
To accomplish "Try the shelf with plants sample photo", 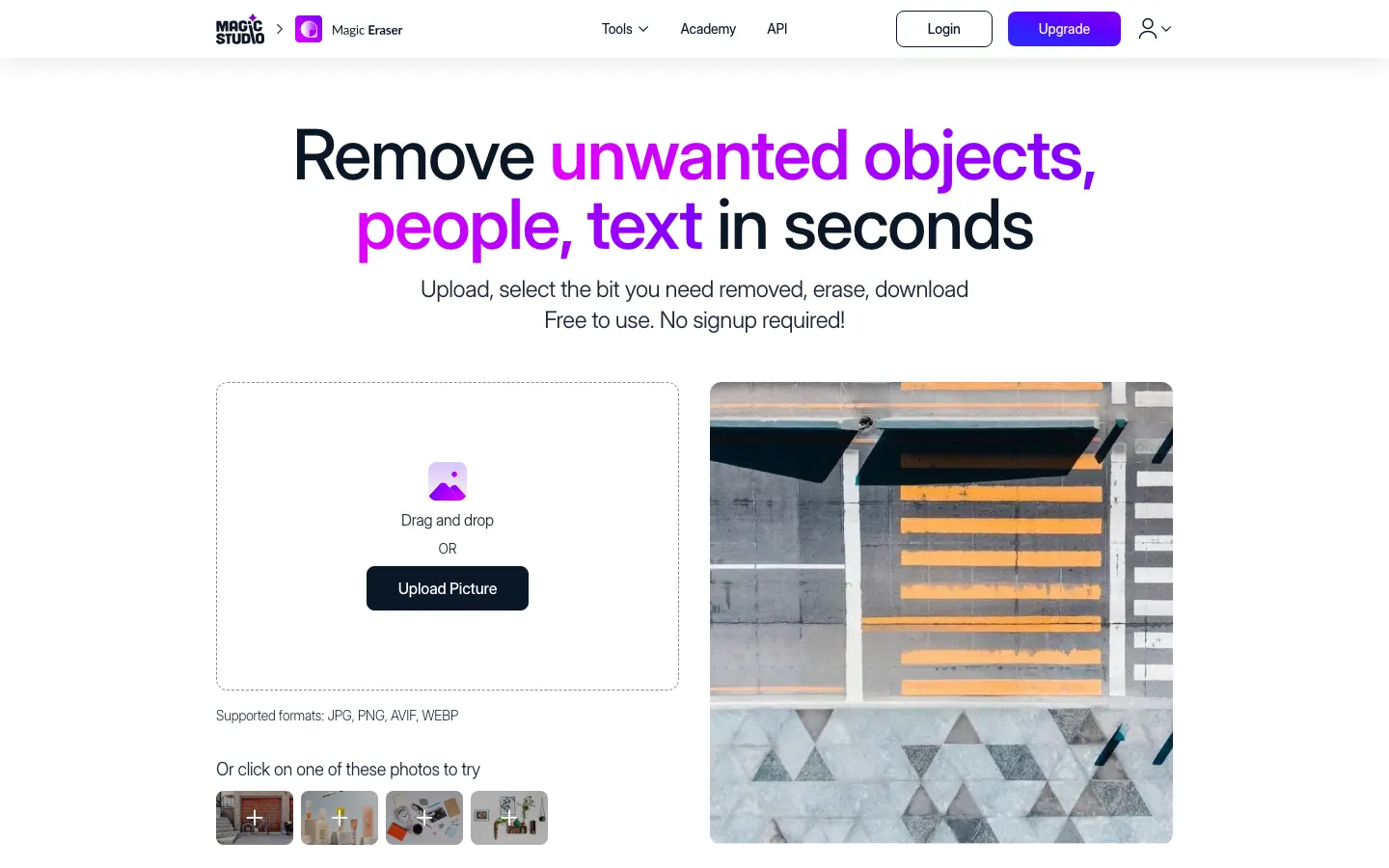I will pyautogui.click(x=509, y=818).
